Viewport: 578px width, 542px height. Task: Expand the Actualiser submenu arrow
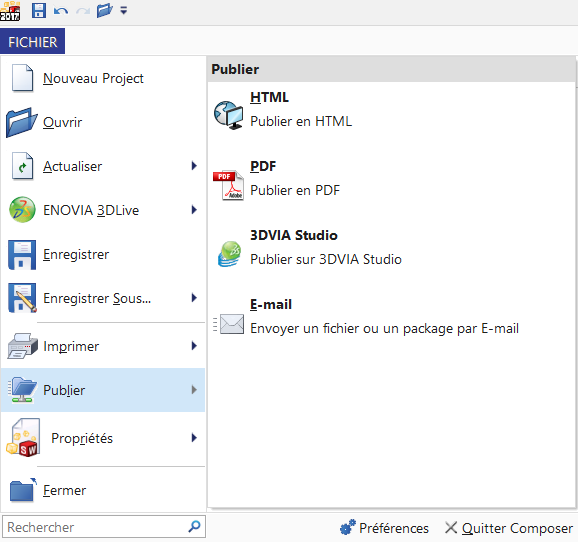(x=194, y=166)
